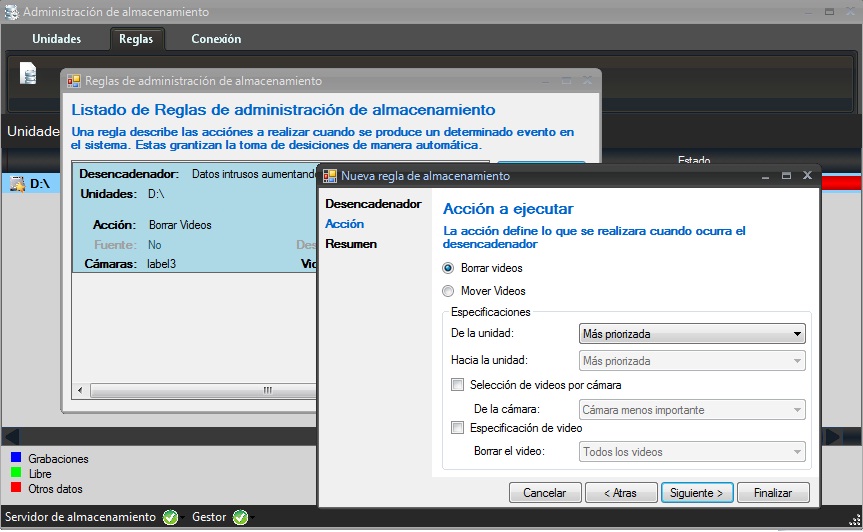This screenshot has height=532, width=863.
Task: Switch to the Unidades tab
Action: tap(57, 39)
